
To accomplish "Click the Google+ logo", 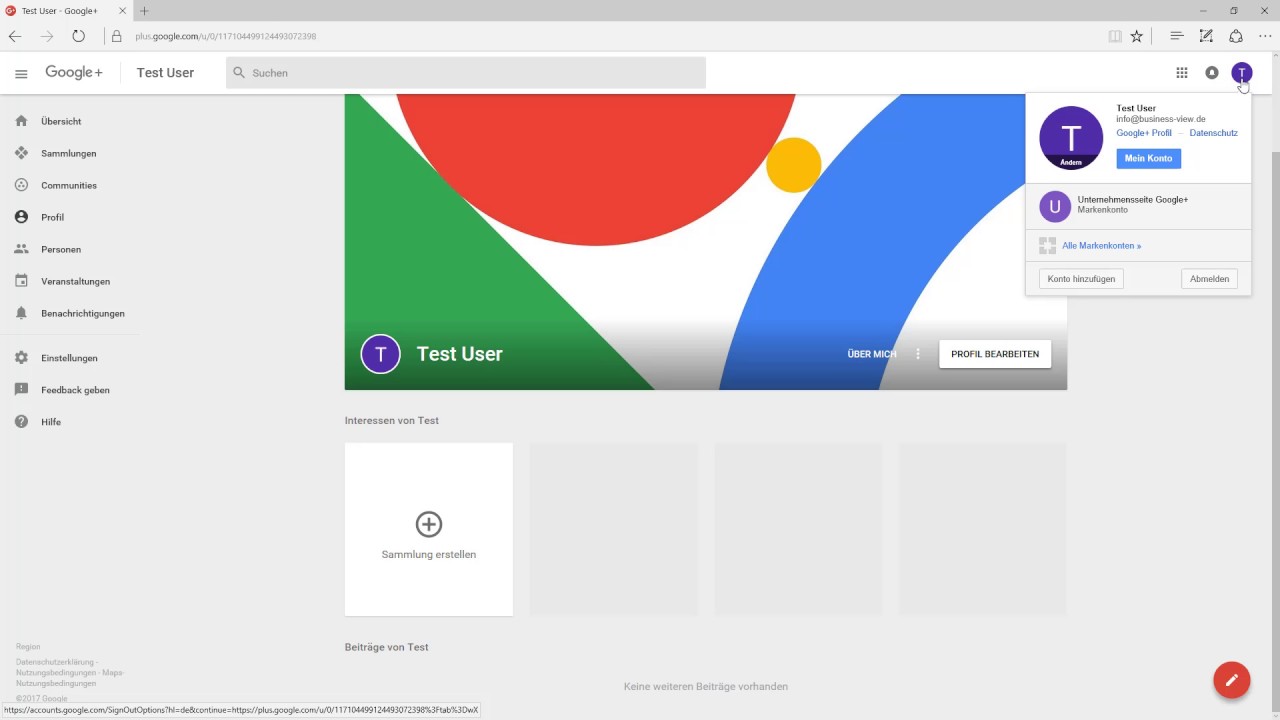I will [x=74, y=72].
